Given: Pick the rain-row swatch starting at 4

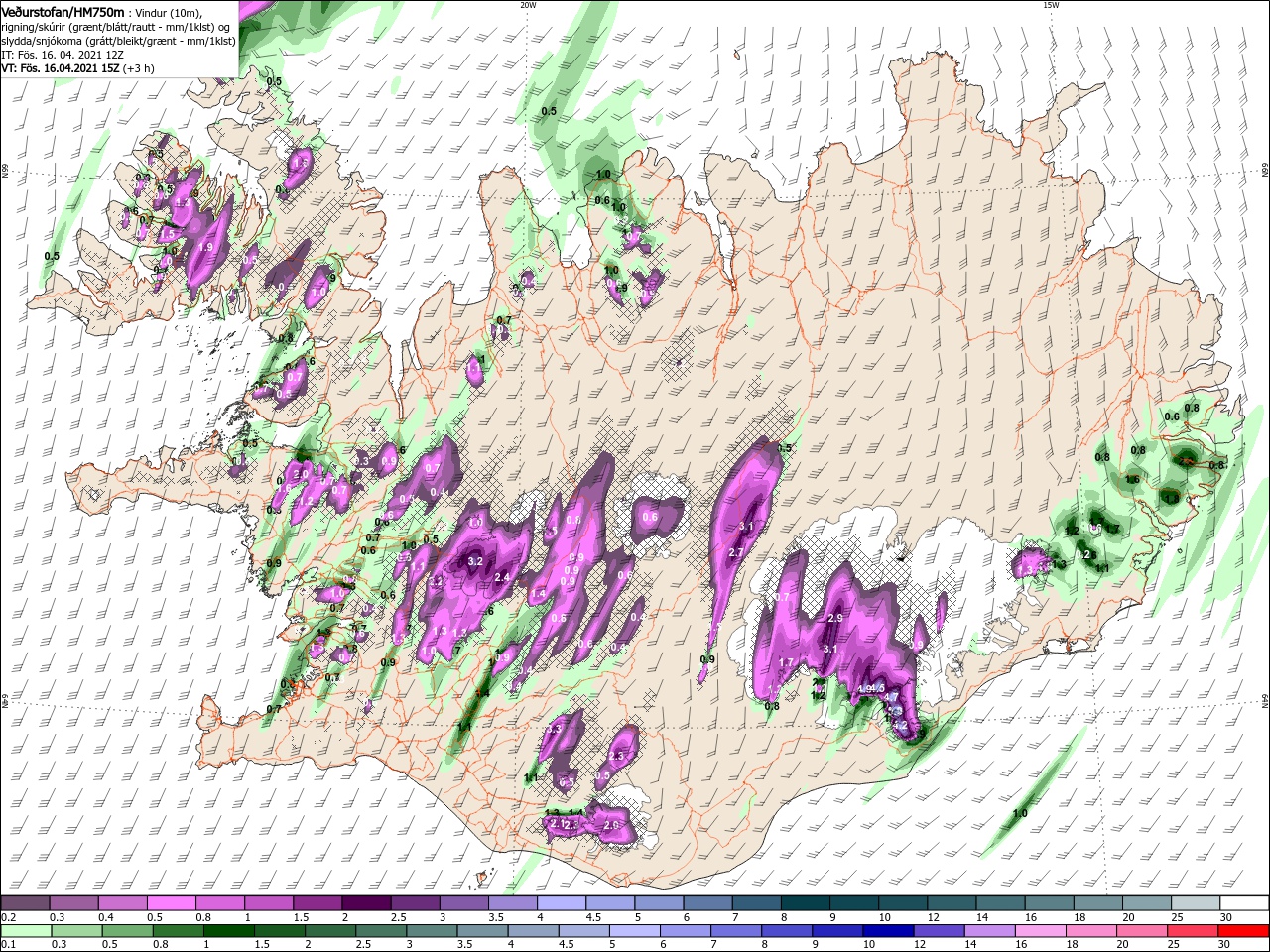Looking at the screenshot, I should [534, 931].
